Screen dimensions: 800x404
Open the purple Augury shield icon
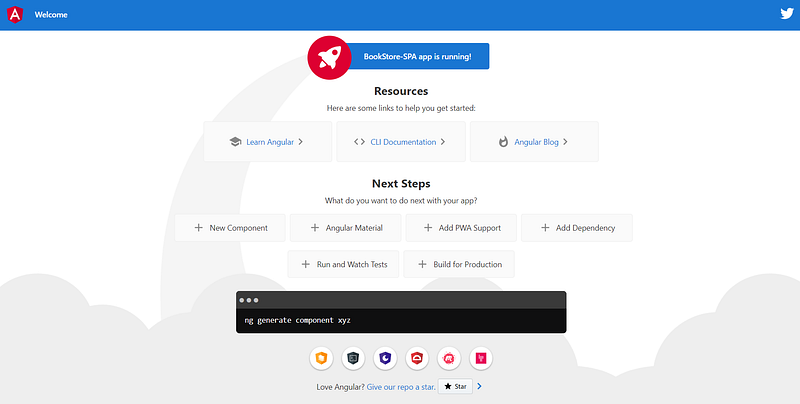click(385, 359)
